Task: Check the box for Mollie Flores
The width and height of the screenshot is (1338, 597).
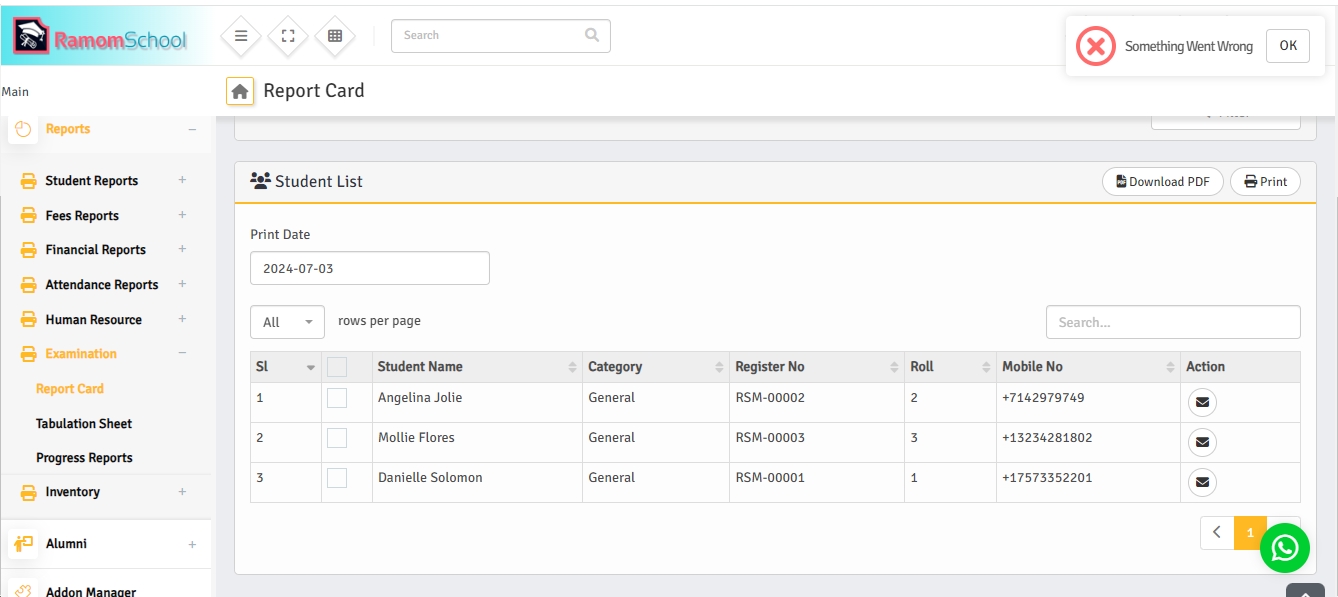Action: pos(337,438)
